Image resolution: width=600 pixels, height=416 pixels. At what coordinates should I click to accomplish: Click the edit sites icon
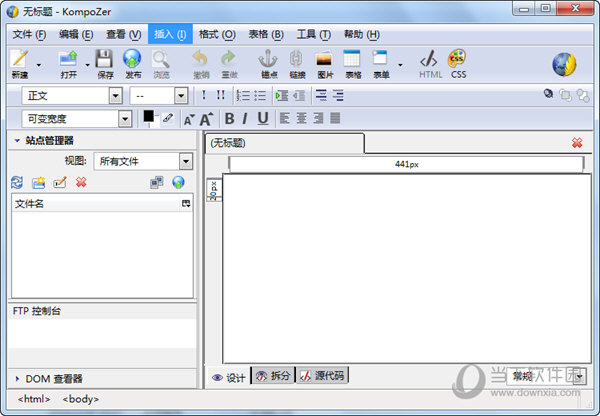(x=157, y=183)
